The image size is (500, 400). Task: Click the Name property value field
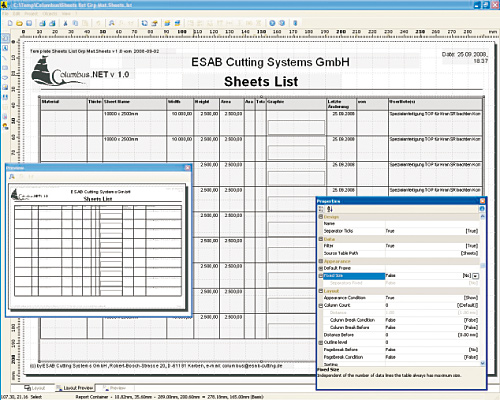pyautogui.click(x=432, y=224)
